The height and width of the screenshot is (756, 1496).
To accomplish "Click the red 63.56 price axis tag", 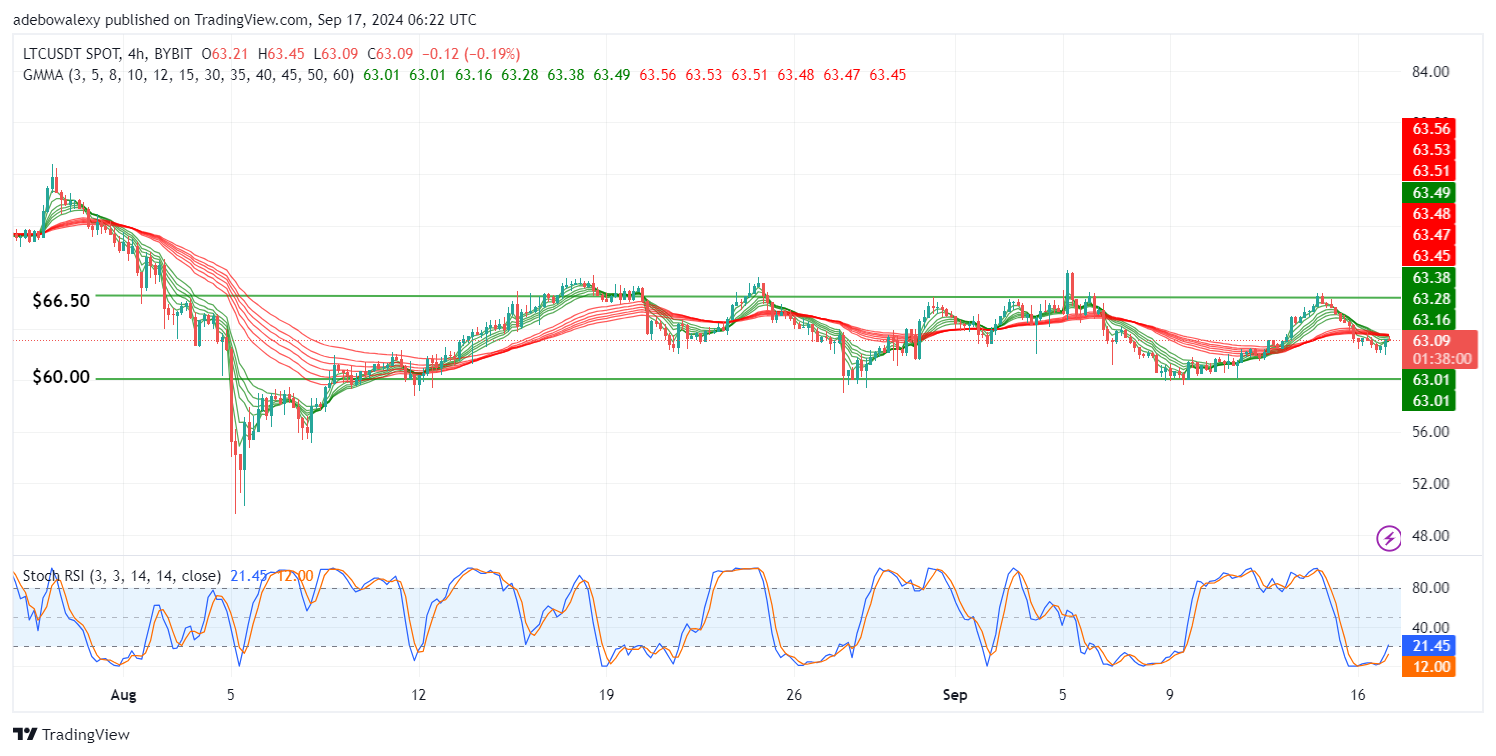I will (1430, 128).
